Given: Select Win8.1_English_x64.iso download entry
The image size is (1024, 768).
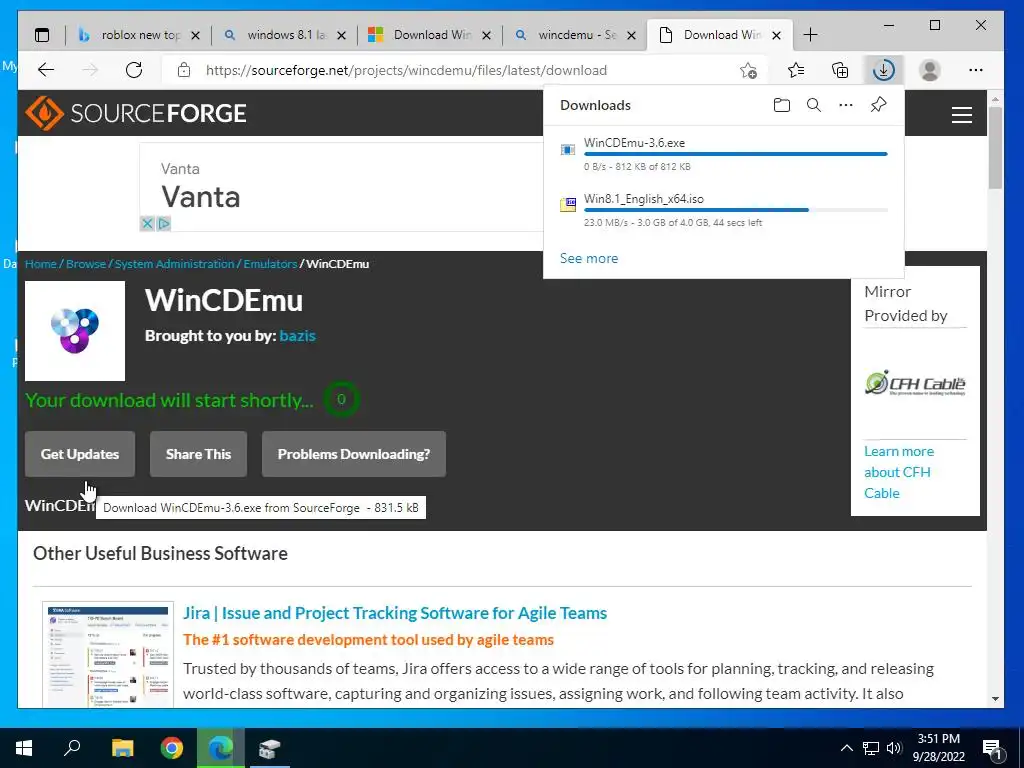Looking at the screenshot, I should pyautogui.click(x=724, y=210).
